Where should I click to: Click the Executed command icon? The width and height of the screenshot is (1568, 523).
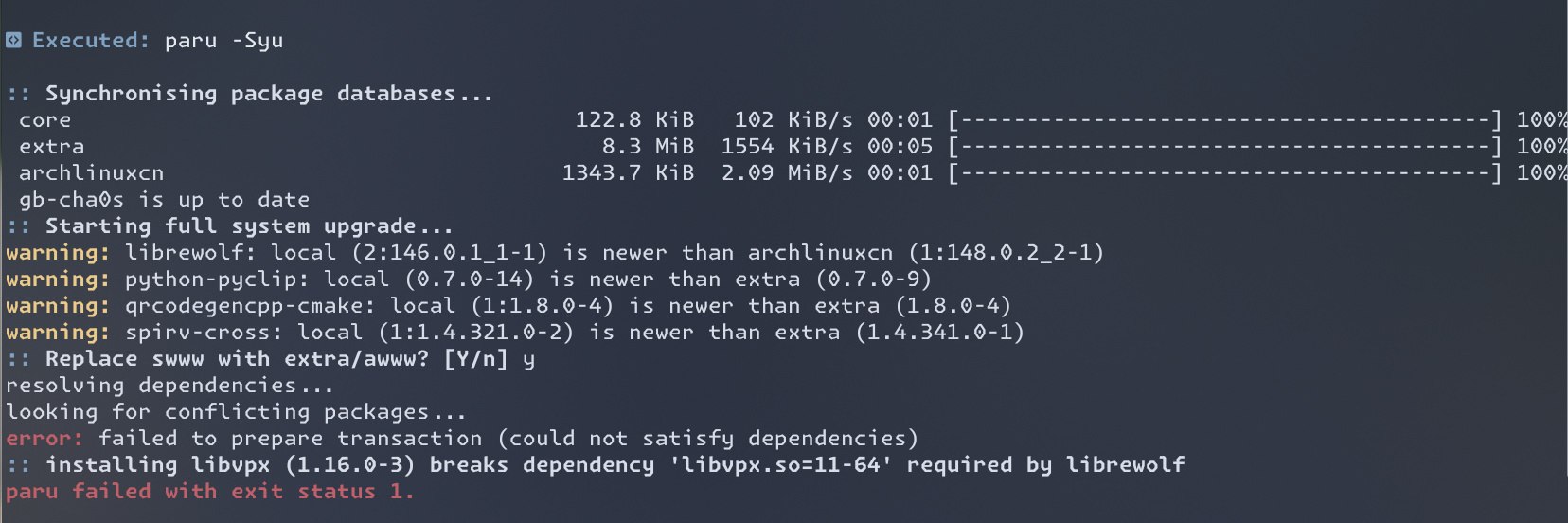pos(13,40)
